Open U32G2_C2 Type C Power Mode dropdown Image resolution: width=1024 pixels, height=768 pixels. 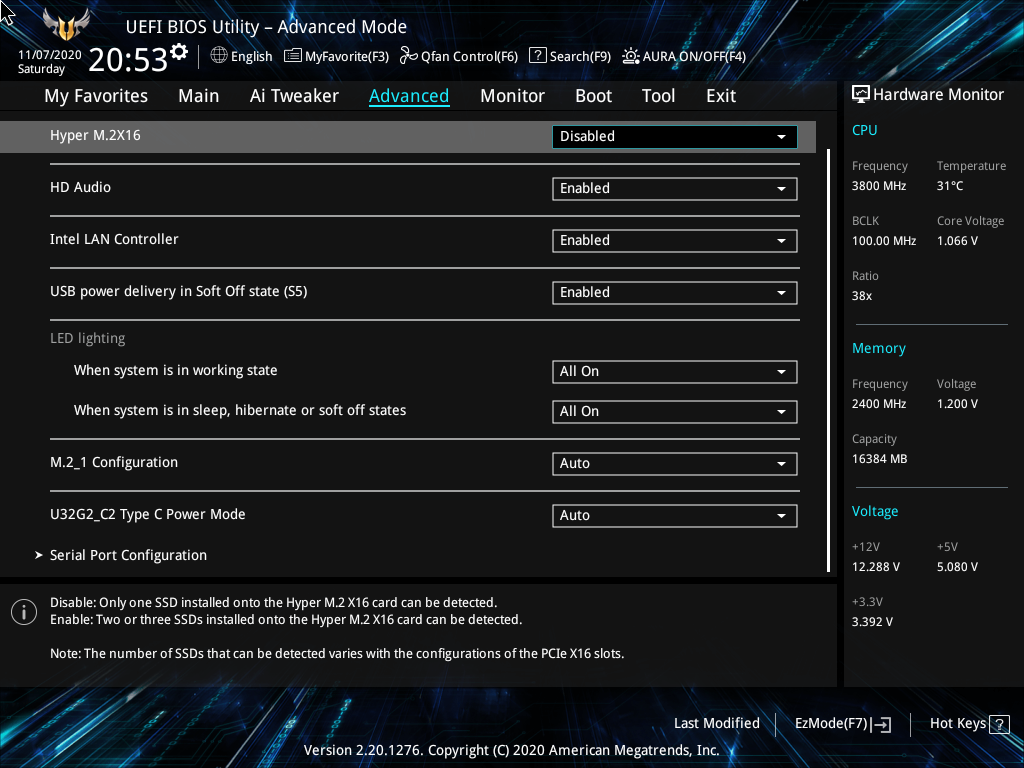pyautogui.click(x=675, y=515)
